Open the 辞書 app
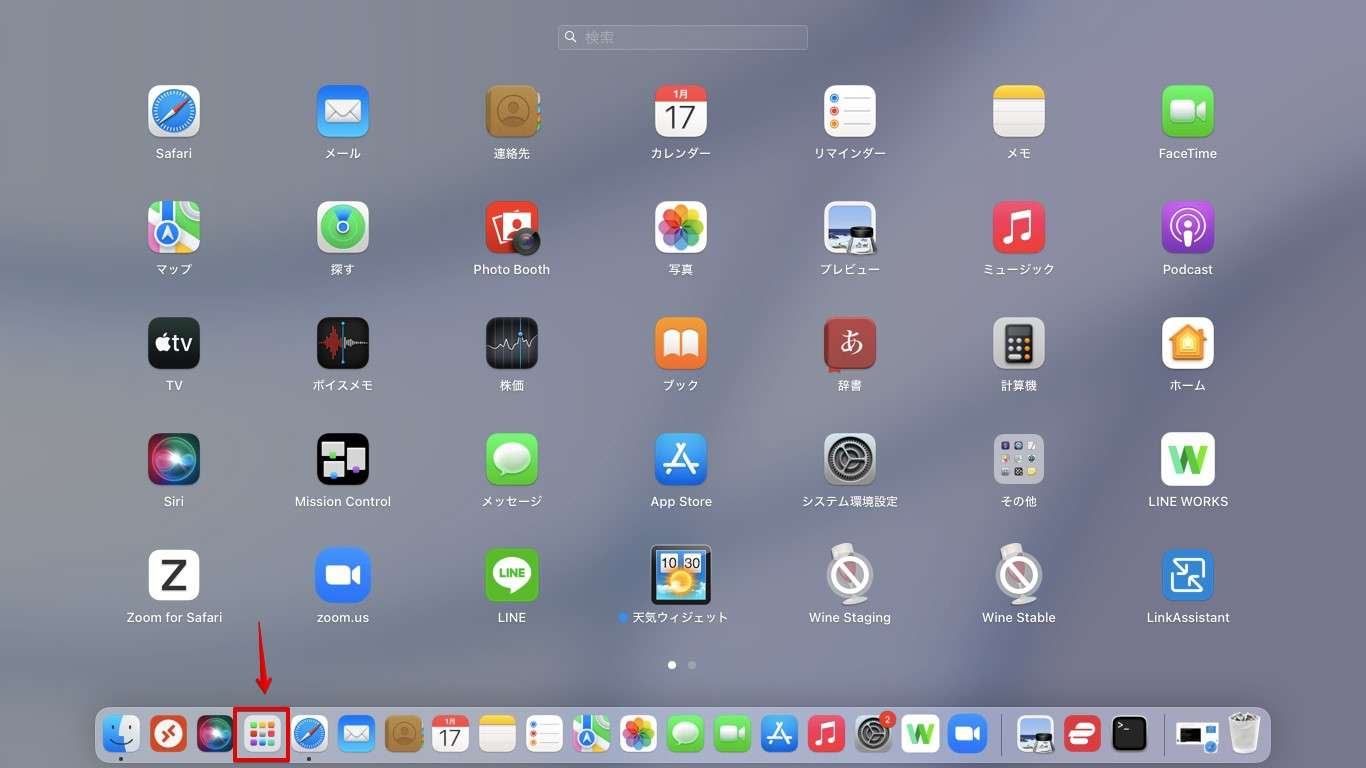The width and height of the screenshot is (1366, 768). 850,343
